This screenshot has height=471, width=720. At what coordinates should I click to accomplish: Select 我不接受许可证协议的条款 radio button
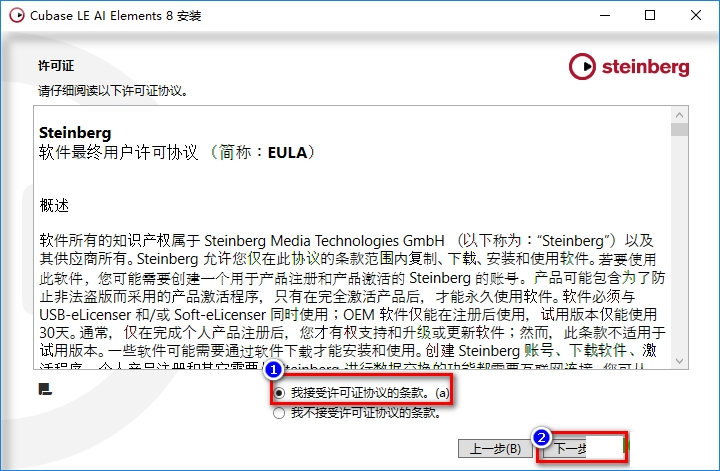click(279, 413)
